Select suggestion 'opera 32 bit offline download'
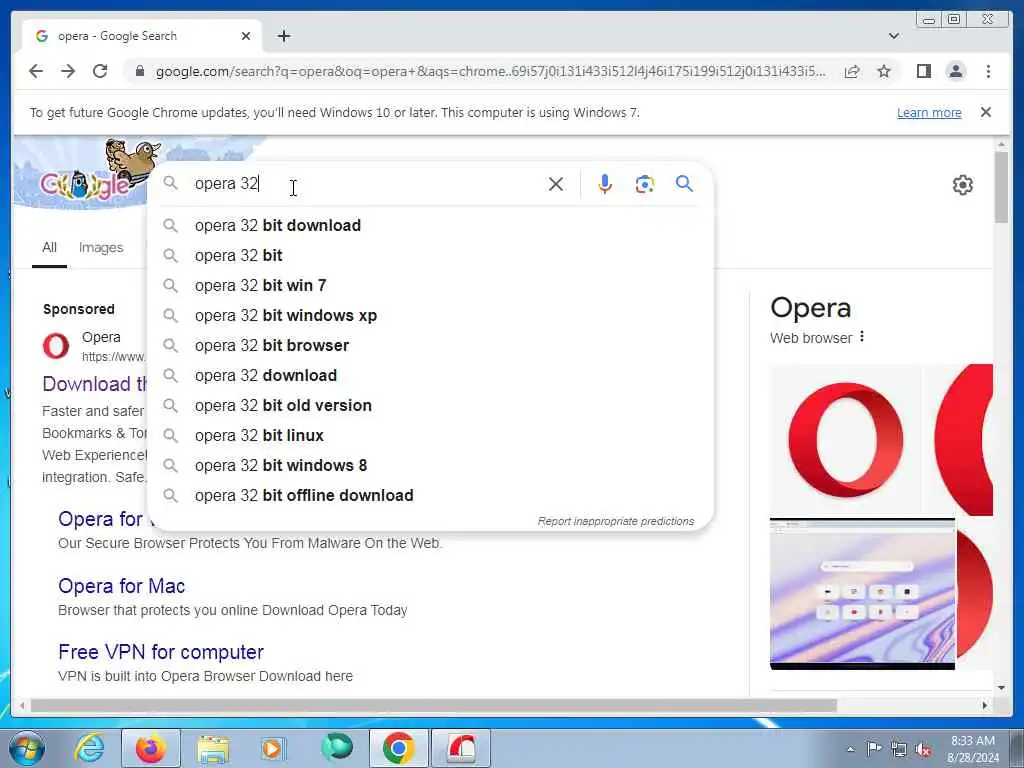The image size is (1024, 768). click(x=431, y=496)
